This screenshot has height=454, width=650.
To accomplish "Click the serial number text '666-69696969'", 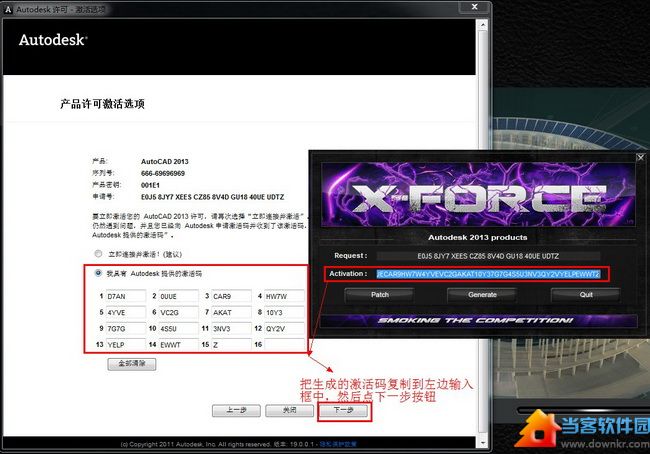I will pos(163,173).
